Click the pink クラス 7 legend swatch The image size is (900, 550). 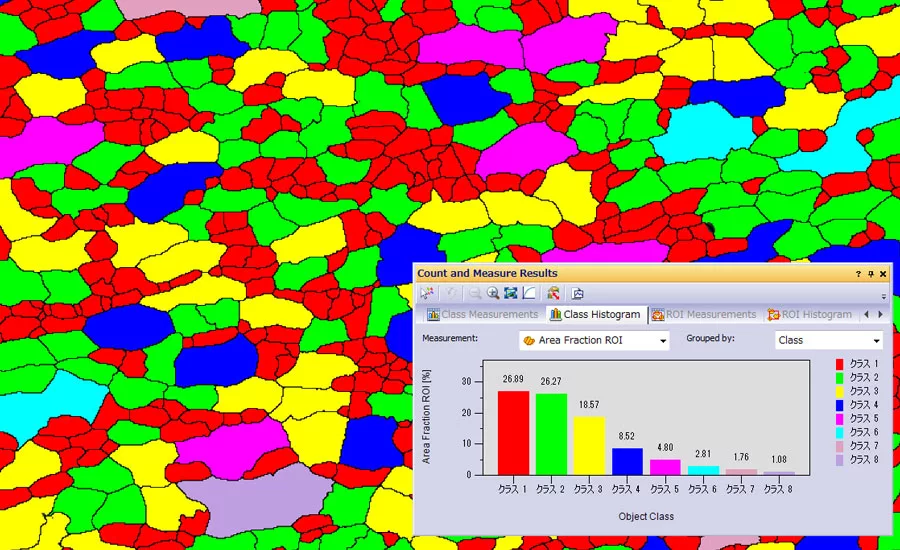click(839, 446)
